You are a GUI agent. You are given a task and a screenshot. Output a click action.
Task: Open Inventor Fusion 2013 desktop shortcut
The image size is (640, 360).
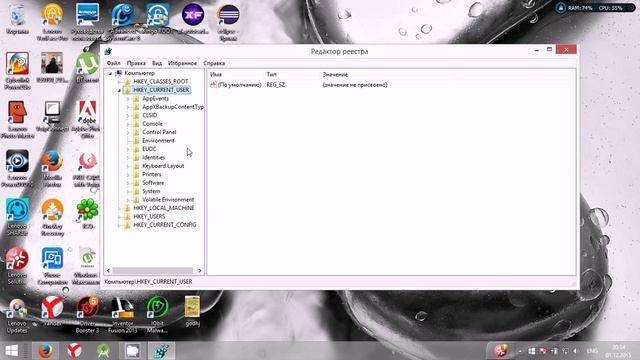(x=122, y=314)
